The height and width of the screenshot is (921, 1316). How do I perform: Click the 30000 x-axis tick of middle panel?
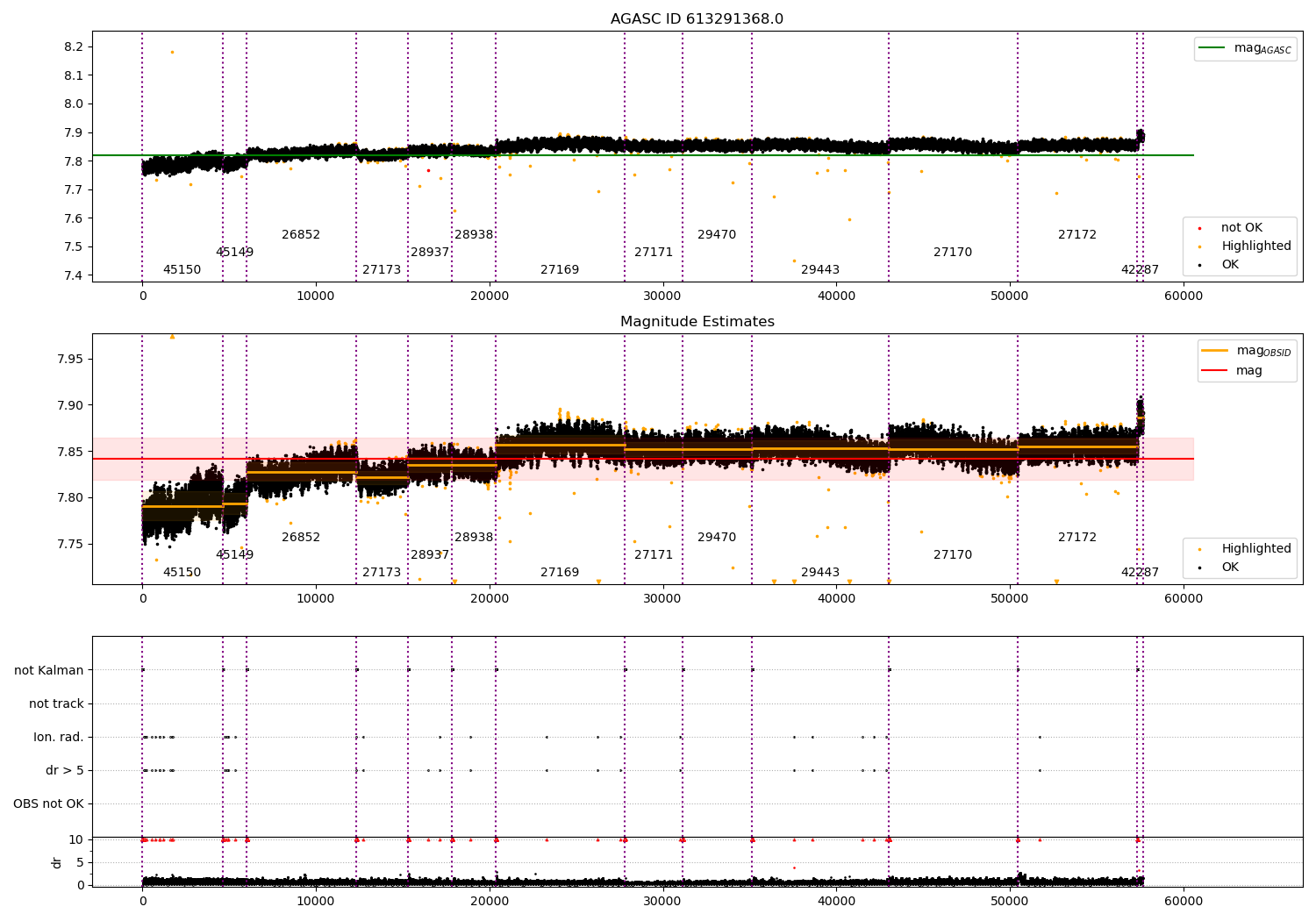(x=662, y=599)
